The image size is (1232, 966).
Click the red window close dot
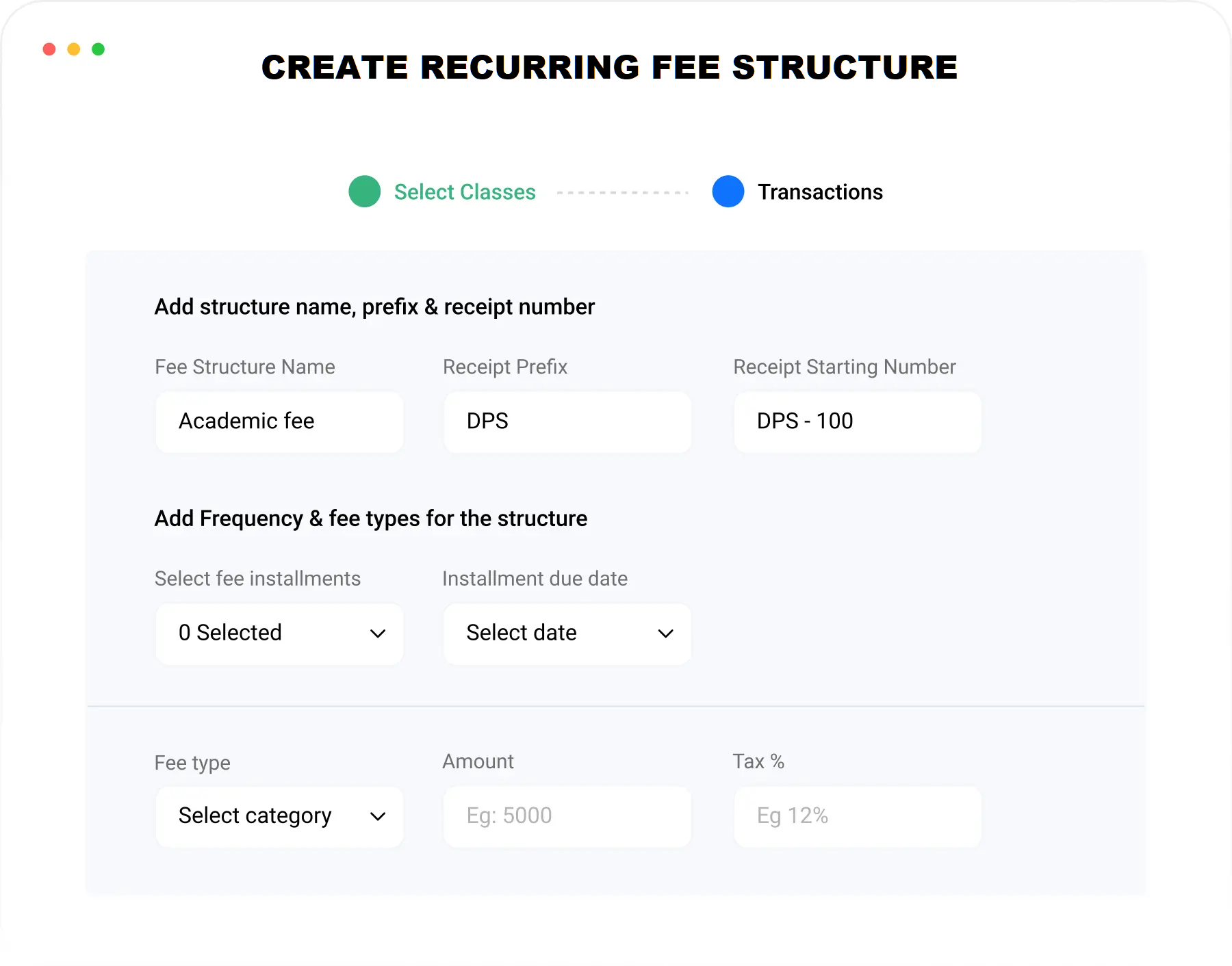coord(49,49)
